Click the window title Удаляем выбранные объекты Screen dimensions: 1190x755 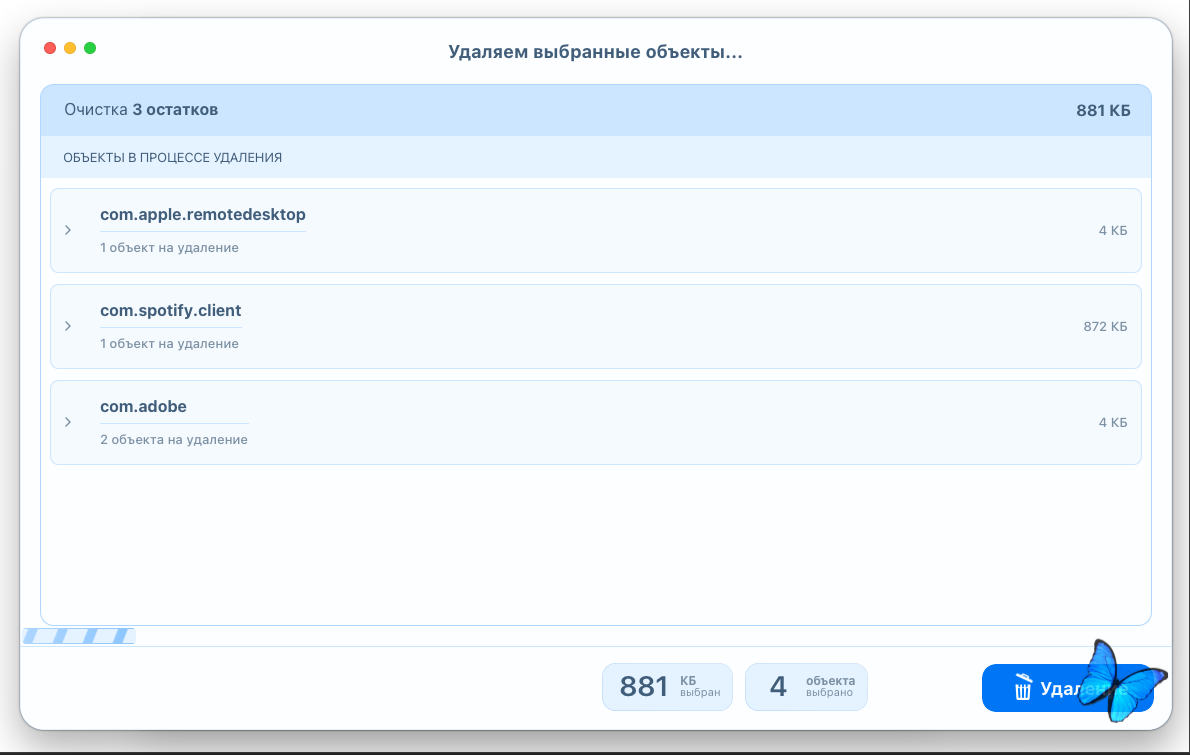(x=595, y=52)
